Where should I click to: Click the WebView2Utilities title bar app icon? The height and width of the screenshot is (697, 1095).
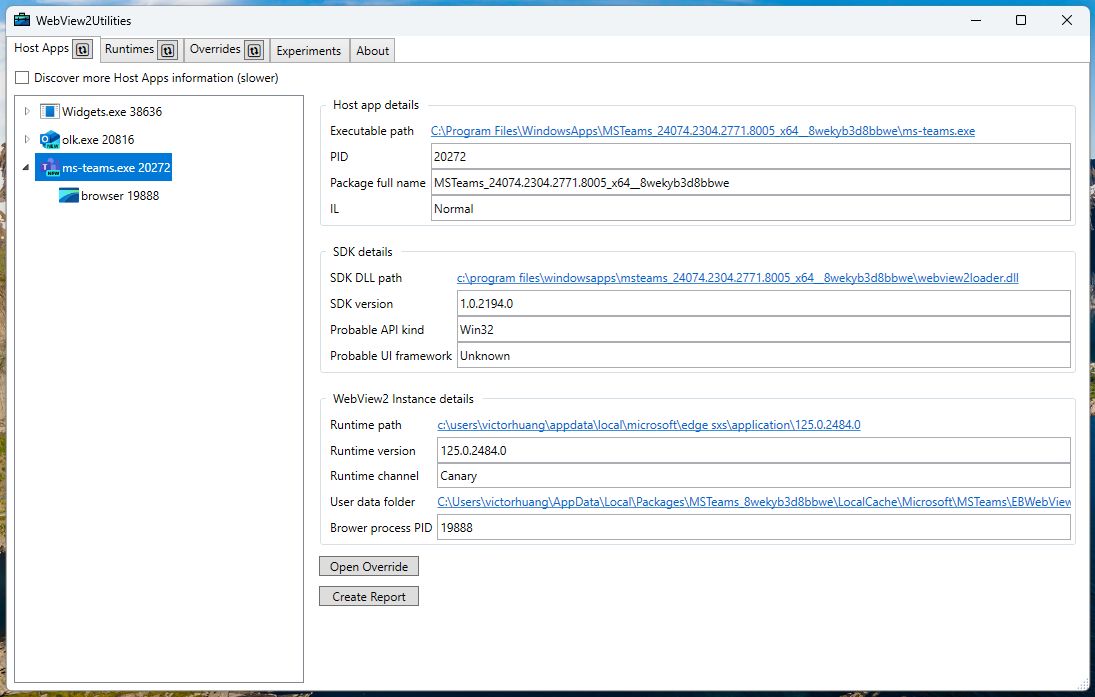coord(22,20)
